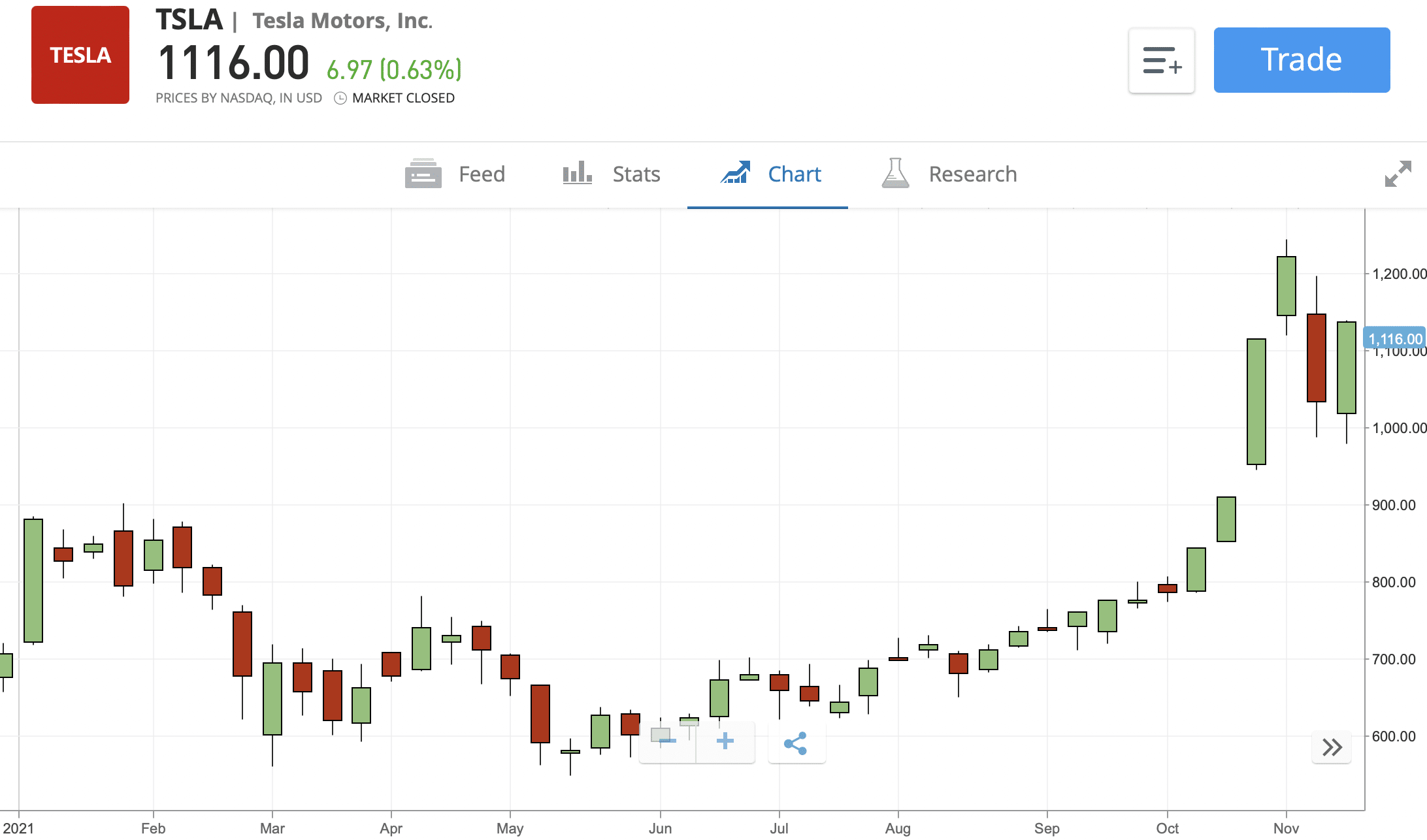Open the Research tab

click(x=949, y=174)
